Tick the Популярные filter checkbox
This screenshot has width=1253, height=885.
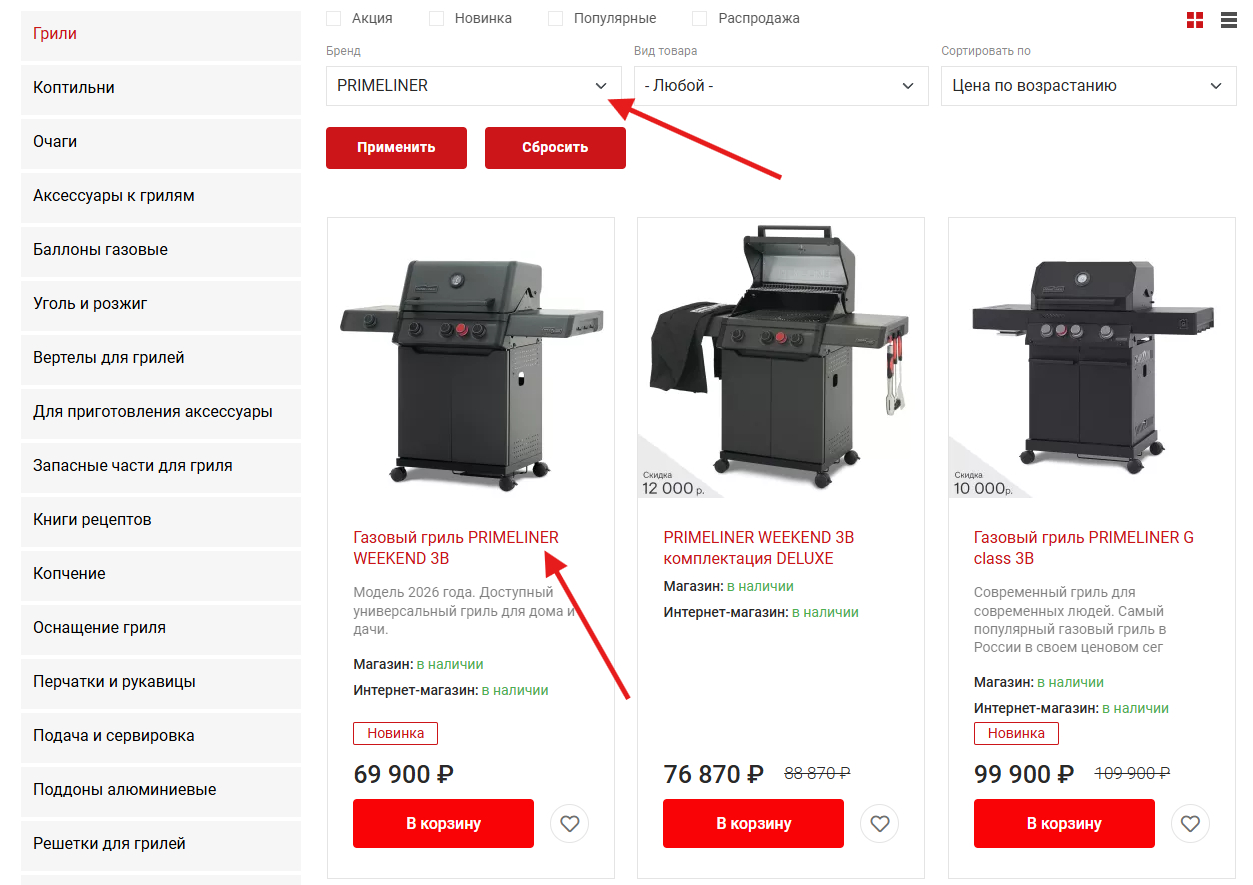[x=556, y=18]
